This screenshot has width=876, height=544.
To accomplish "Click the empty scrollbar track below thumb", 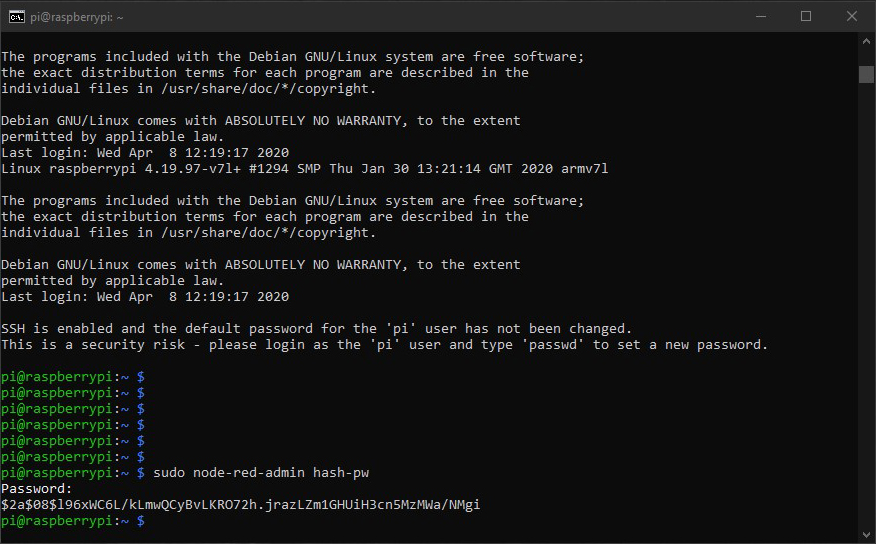I will coord(866,304).
